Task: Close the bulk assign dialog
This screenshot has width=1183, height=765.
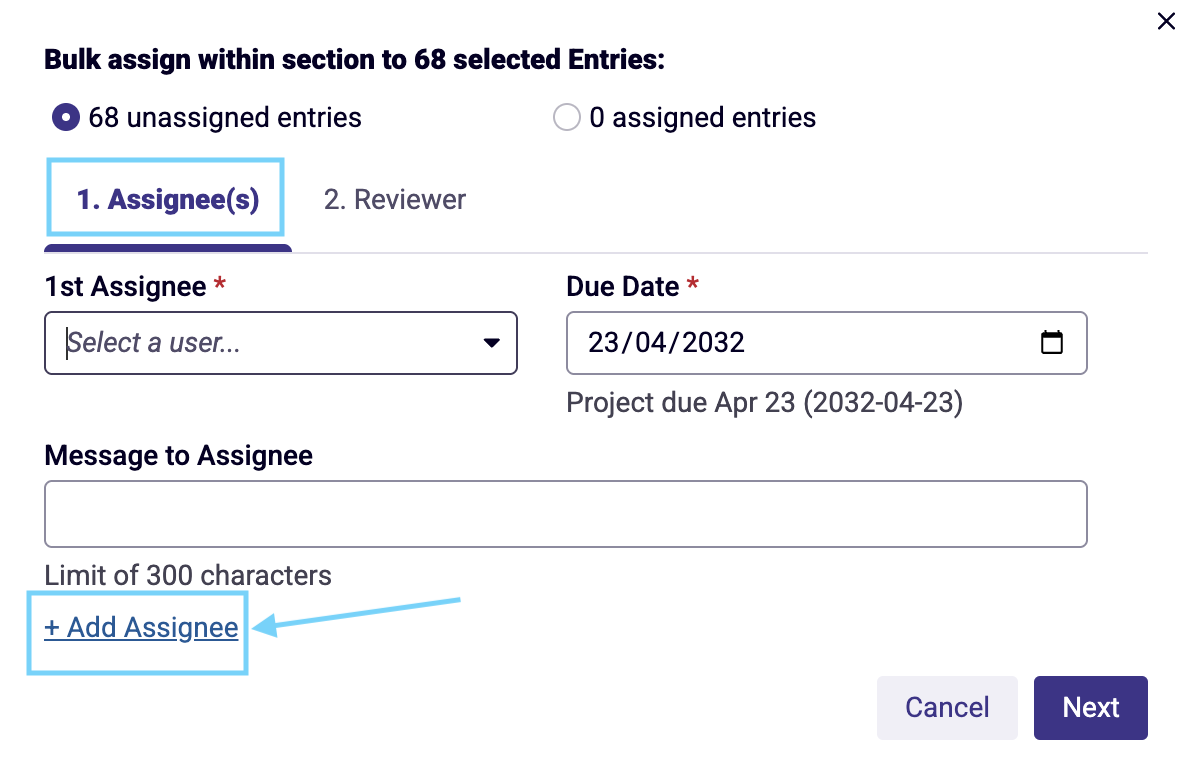Action: click(1166, 21)
